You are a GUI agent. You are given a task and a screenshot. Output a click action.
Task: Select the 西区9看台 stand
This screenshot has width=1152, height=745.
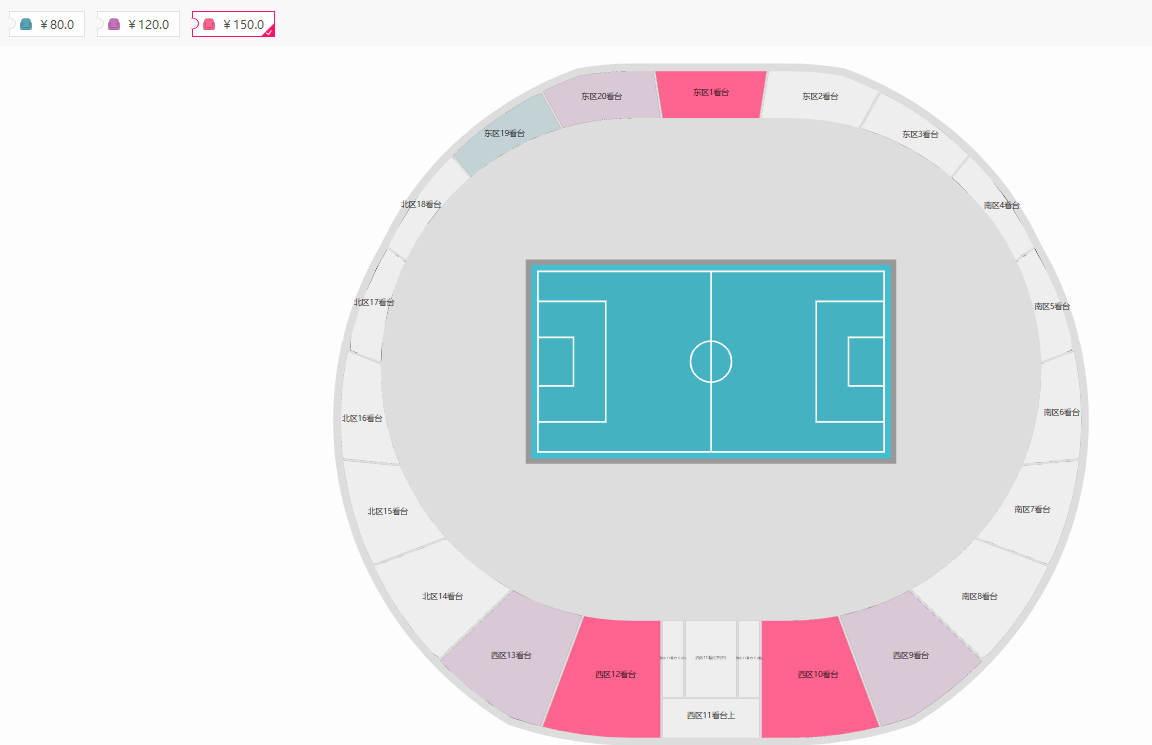coord(910,657)
